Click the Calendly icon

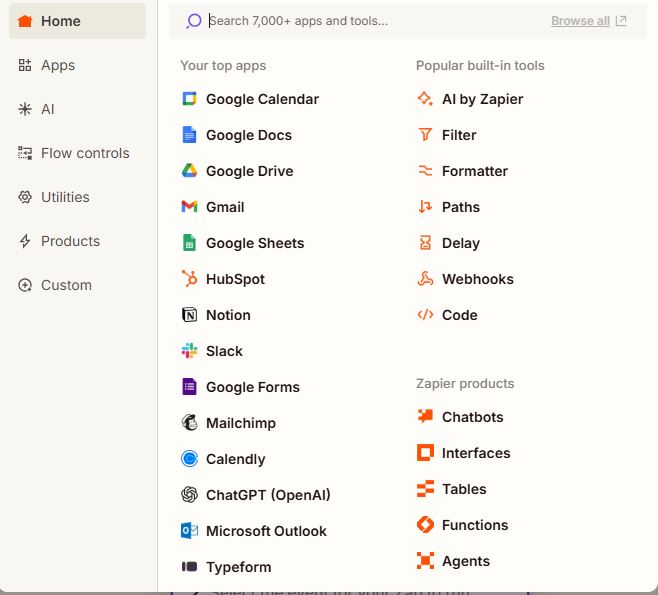(x=189, y=459)
